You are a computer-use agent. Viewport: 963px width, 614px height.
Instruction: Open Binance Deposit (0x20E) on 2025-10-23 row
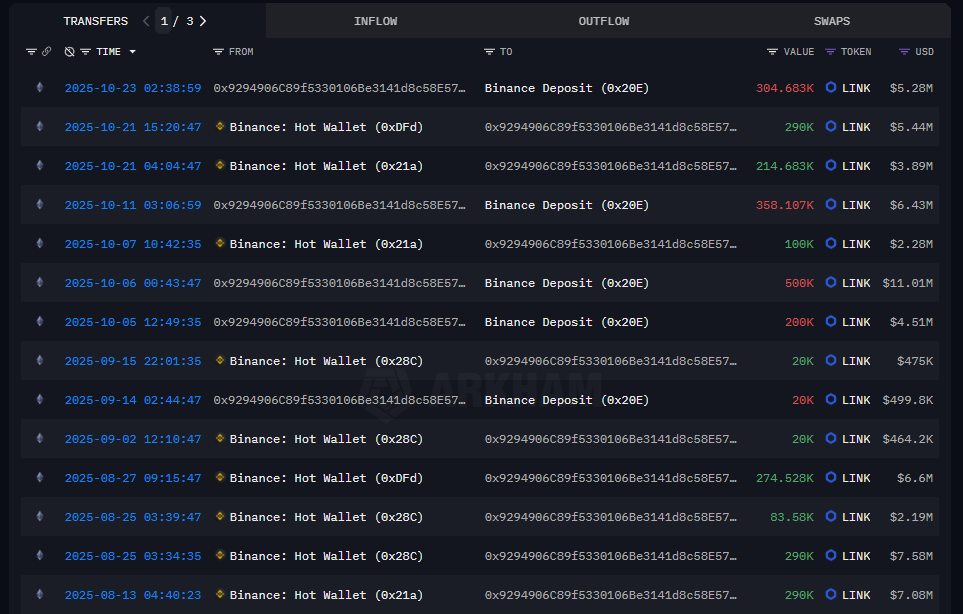pyautogui.click(x=566, y=88)
